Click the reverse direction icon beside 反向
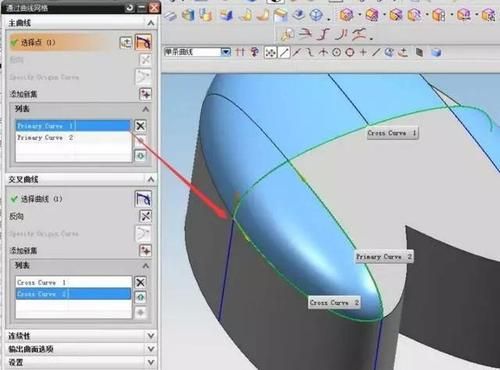The width and height of the screenshot is (500, 370). [145, 216]
